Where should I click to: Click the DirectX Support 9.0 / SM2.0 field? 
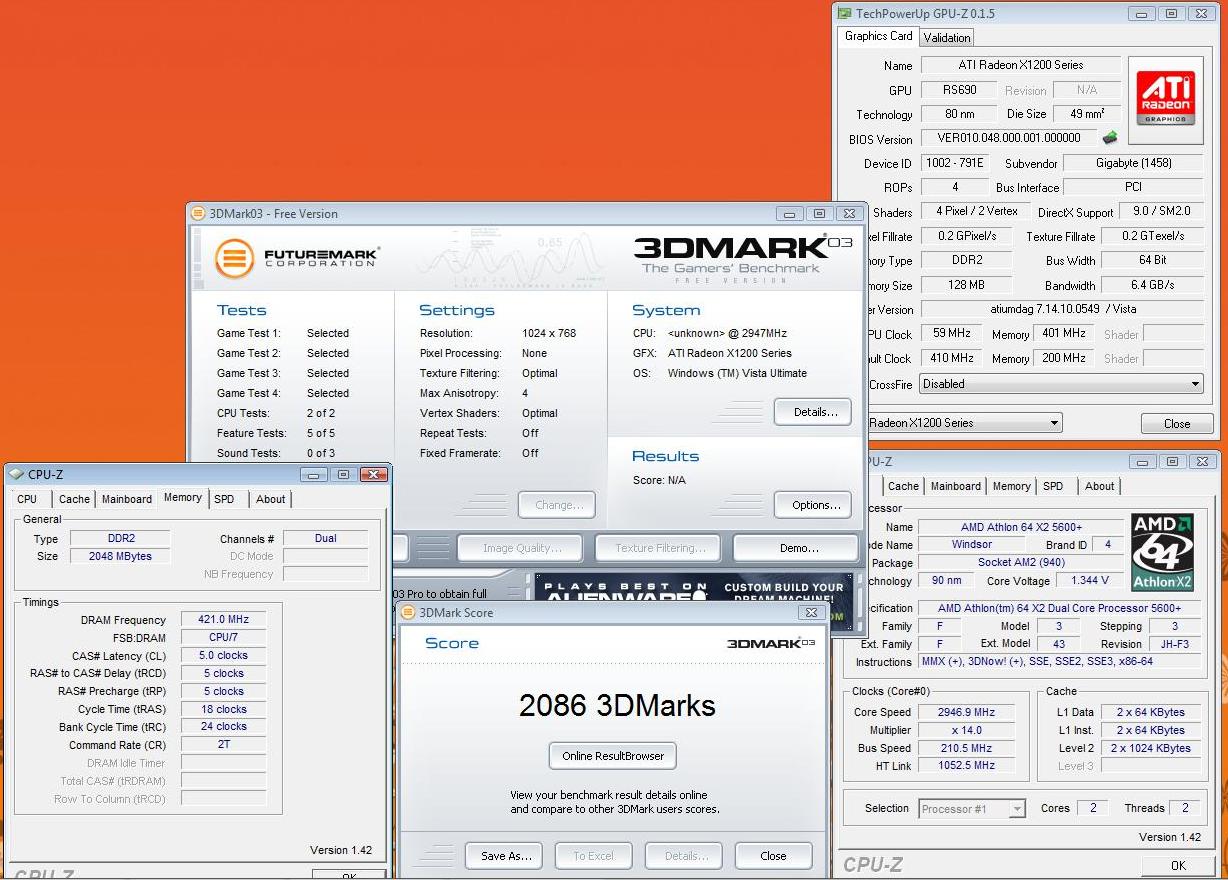coord(1161,212)
